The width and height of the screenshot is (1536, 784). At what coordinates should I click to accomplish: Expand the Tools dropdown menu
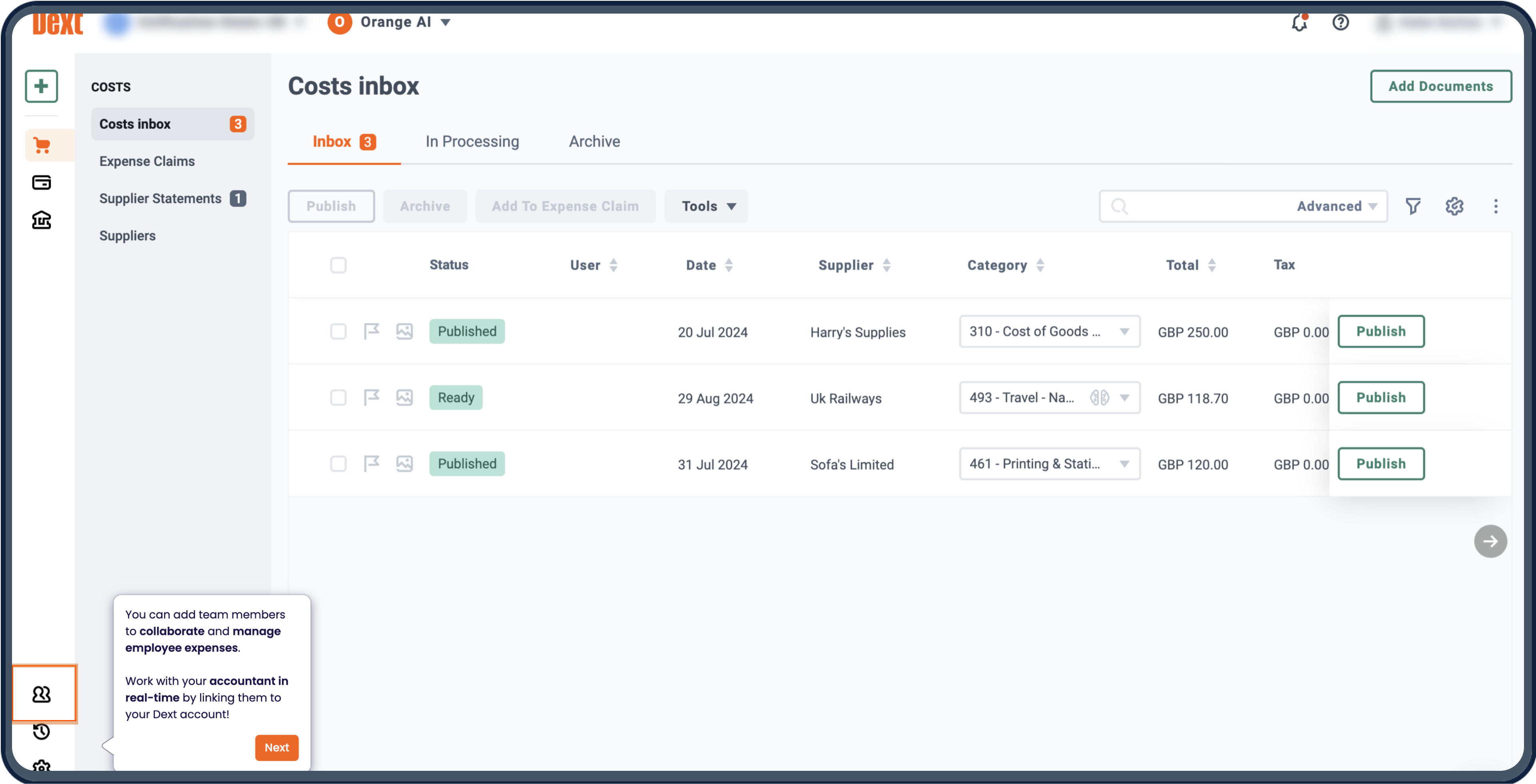[x=707, y=206]
